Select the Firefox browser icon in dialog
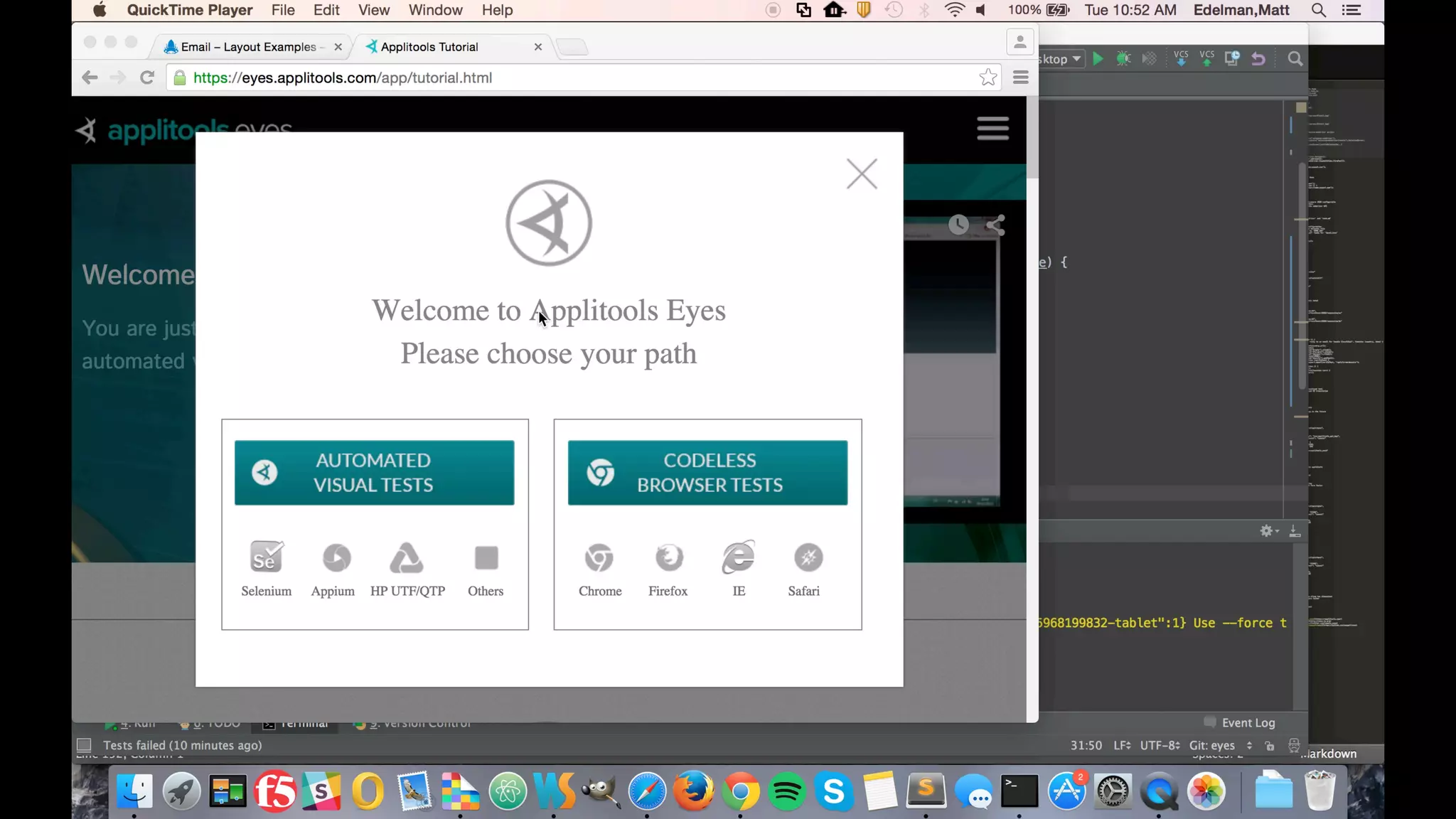1456x819 pixels. point(668,558)
